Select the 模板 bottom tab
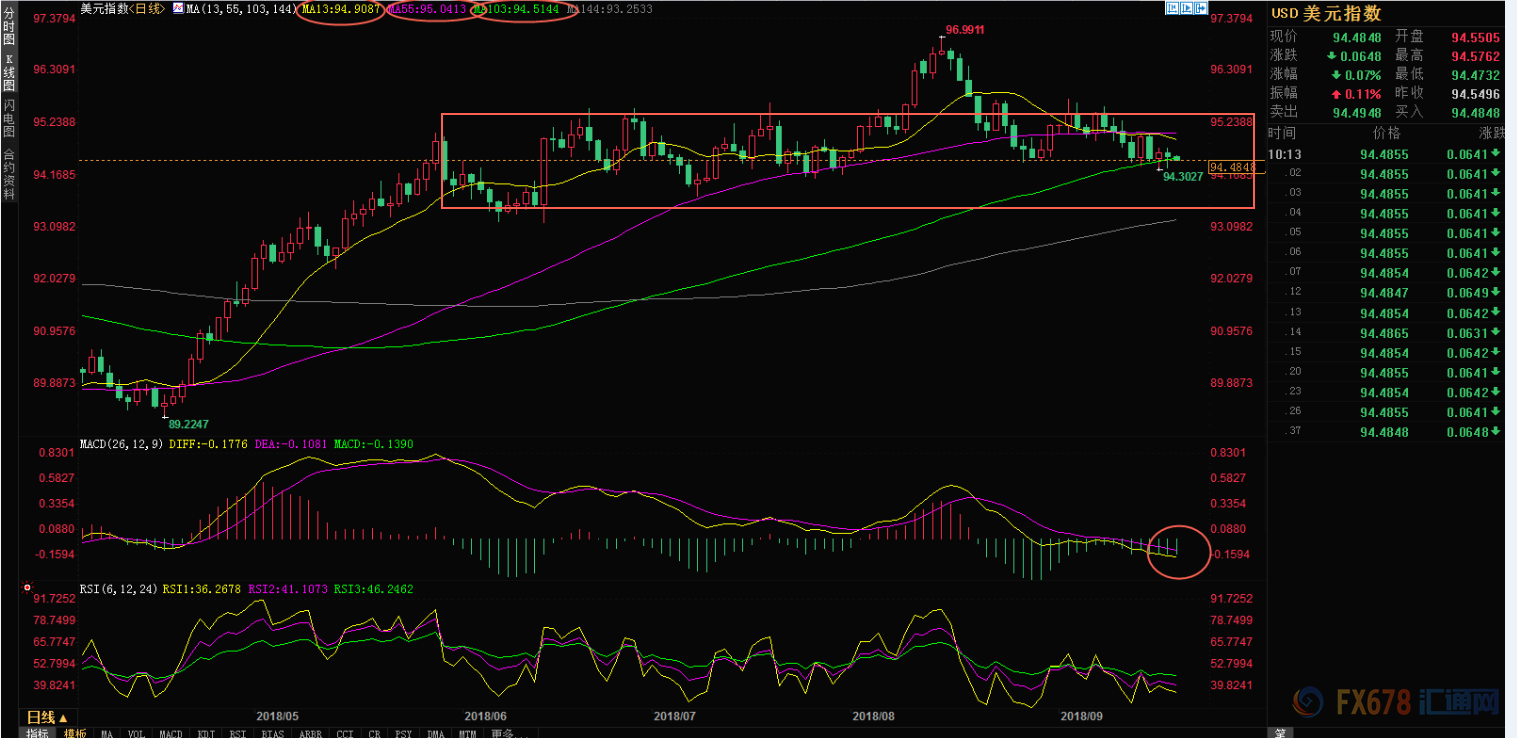 pyautogui.click(x=75, y=733)
